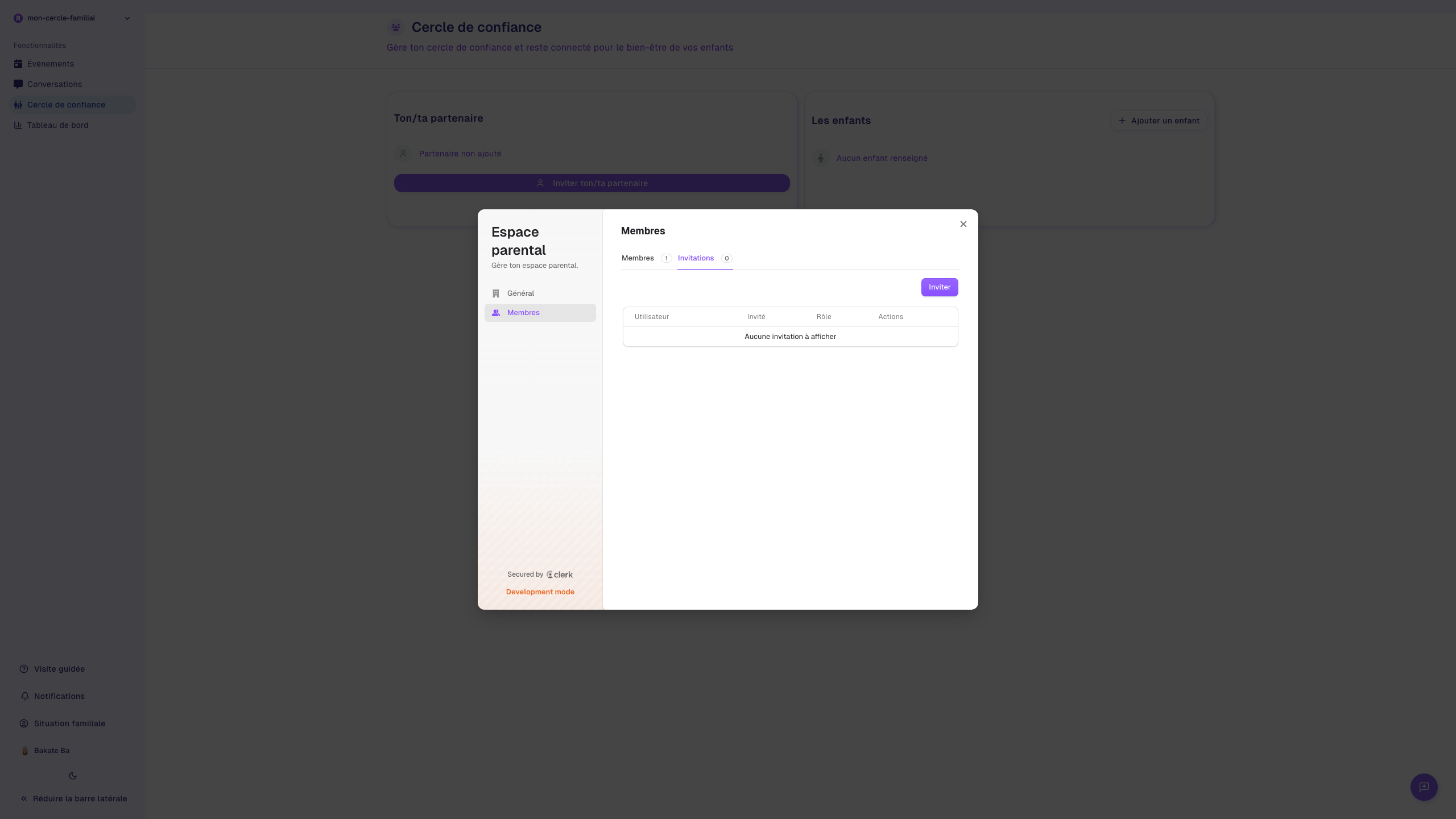Expand the Situation familiale section

[x=69, y=723]
